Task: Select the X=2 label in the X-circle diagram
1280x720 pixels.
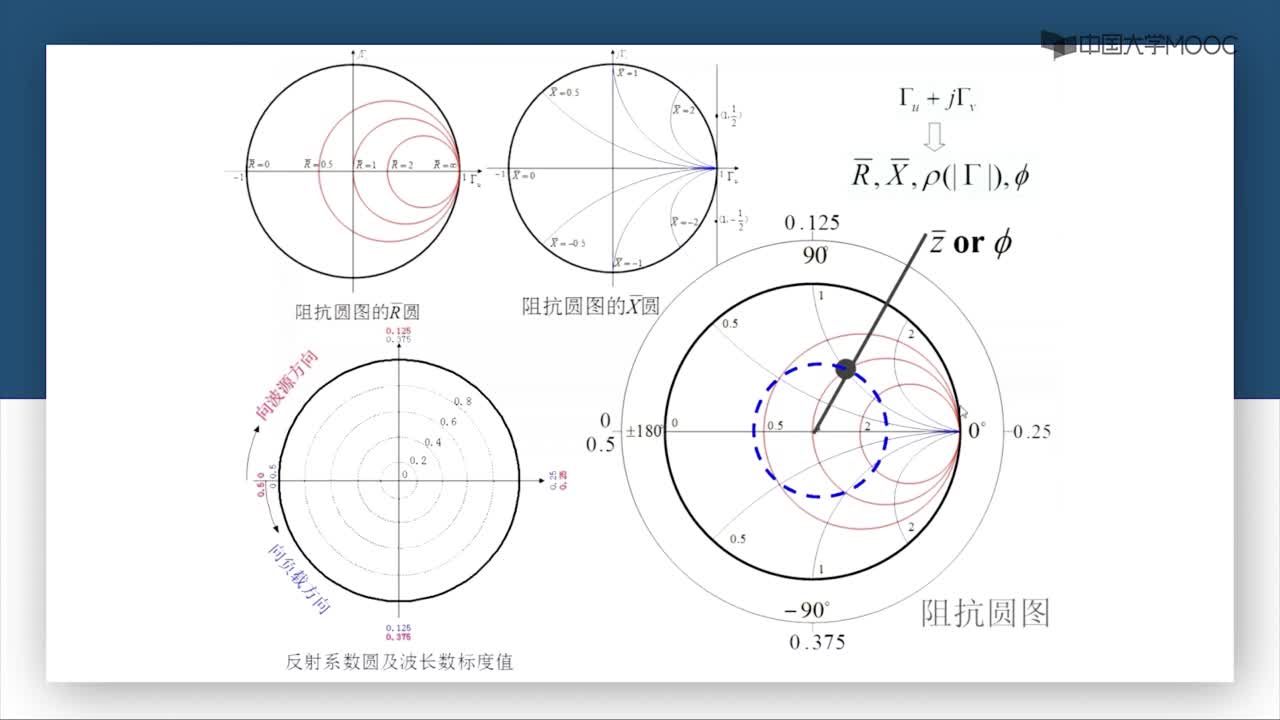Action: pyautogui.click(x=683, y=109)
